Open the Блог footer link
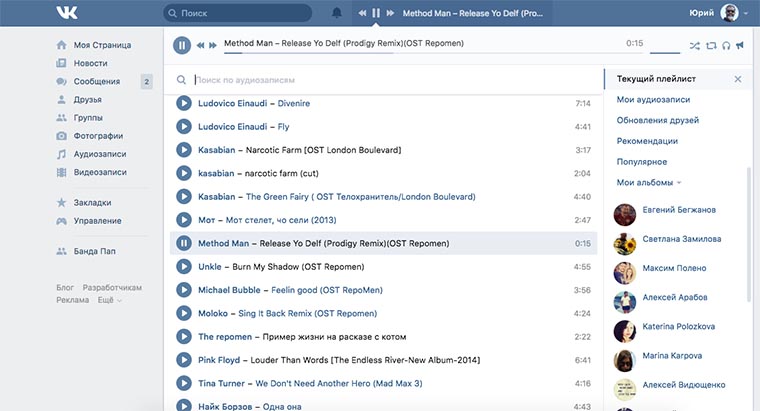This screenshot has height=411, width=760. [x=65, y=287]
